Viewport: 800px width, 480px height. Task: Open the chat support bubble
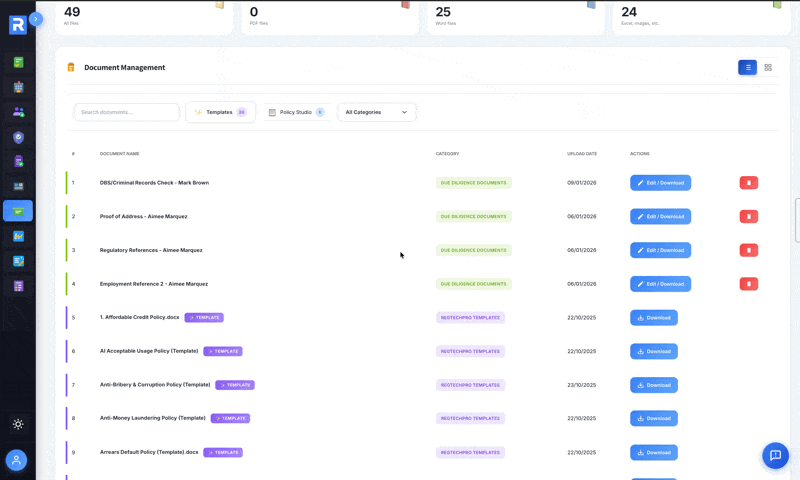tap(776, 455)
